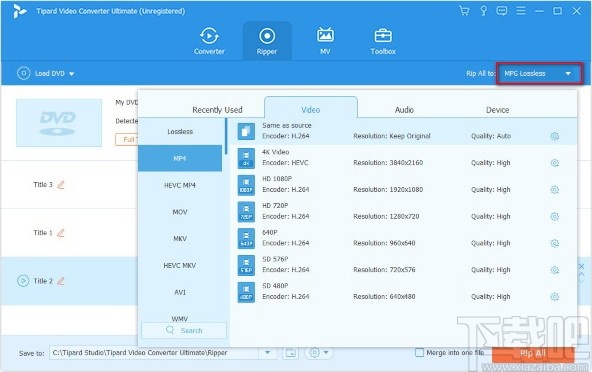Select the Title 3 row
Viewport: 592px width, 372px height.
(69, 185)
